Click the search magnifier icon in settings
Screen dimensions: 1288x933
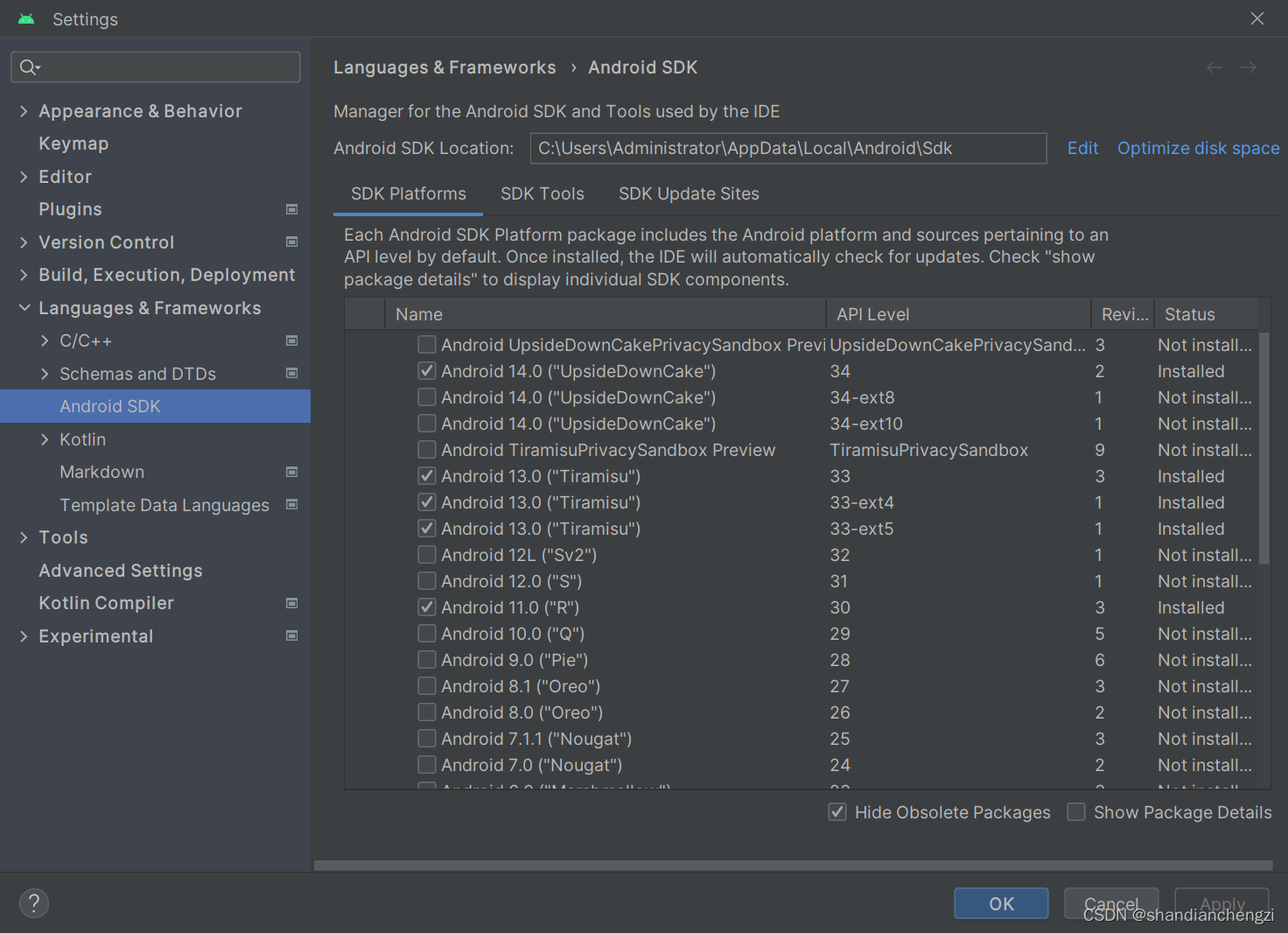29,67
